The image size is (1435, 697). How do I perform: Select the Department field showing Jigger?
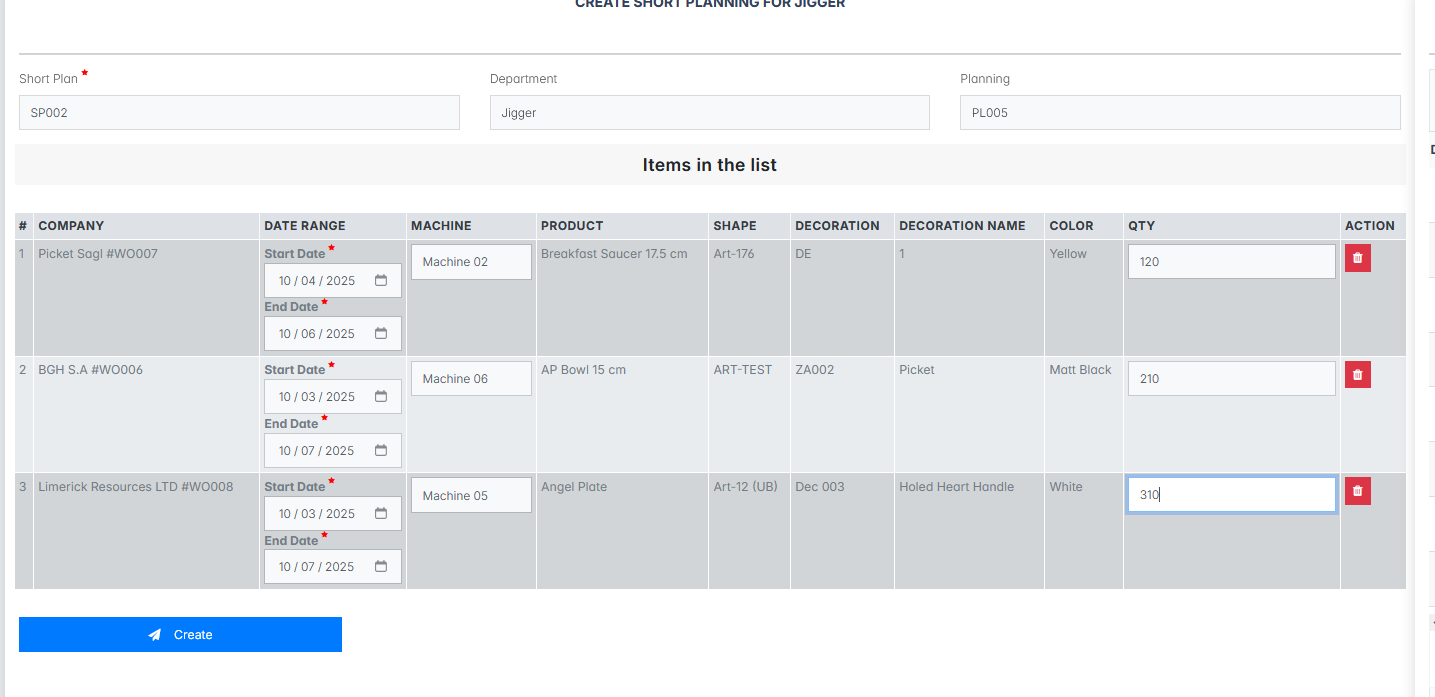709,113
